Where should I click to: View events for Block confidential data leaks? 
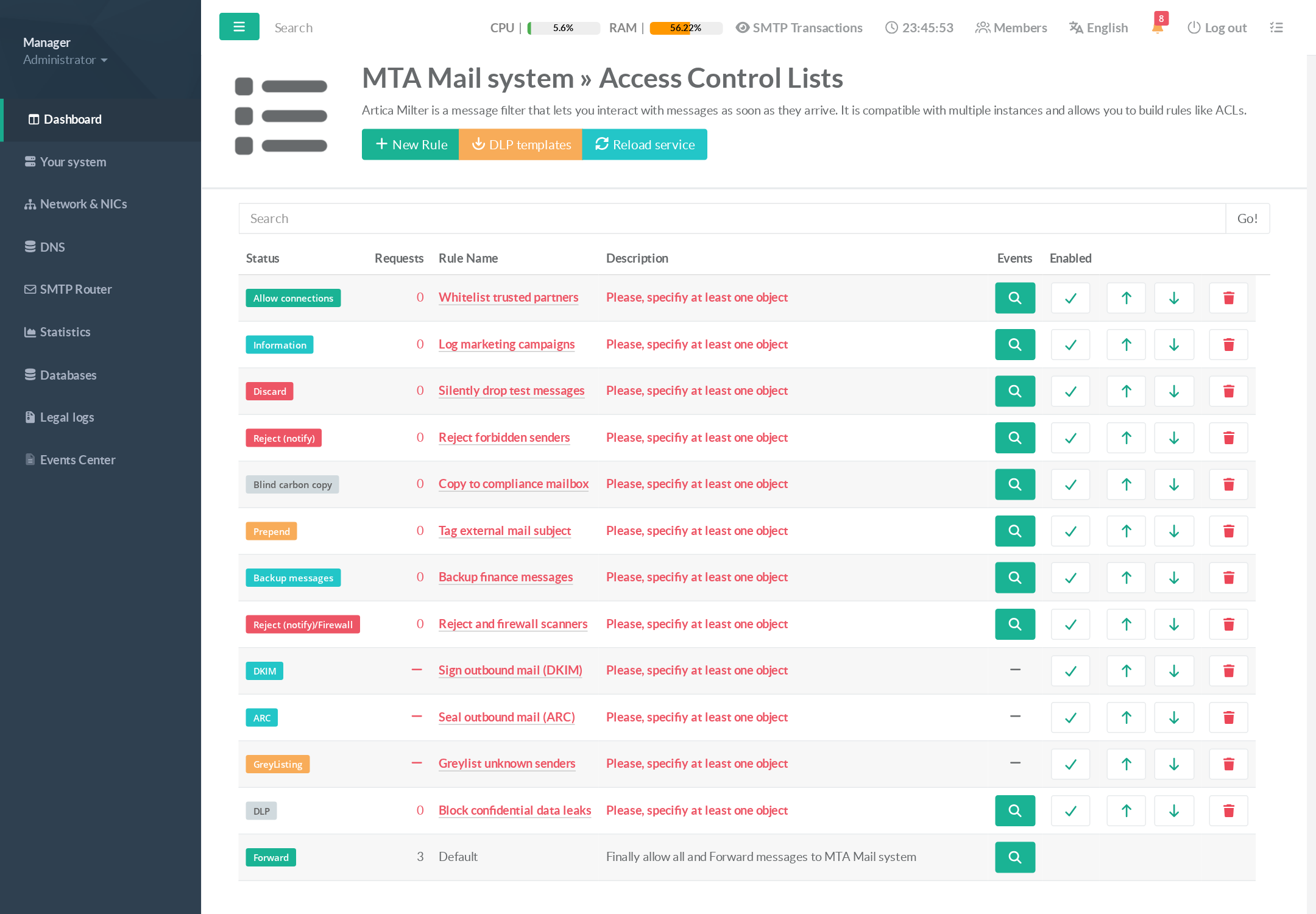click(x=1015, y=811)
